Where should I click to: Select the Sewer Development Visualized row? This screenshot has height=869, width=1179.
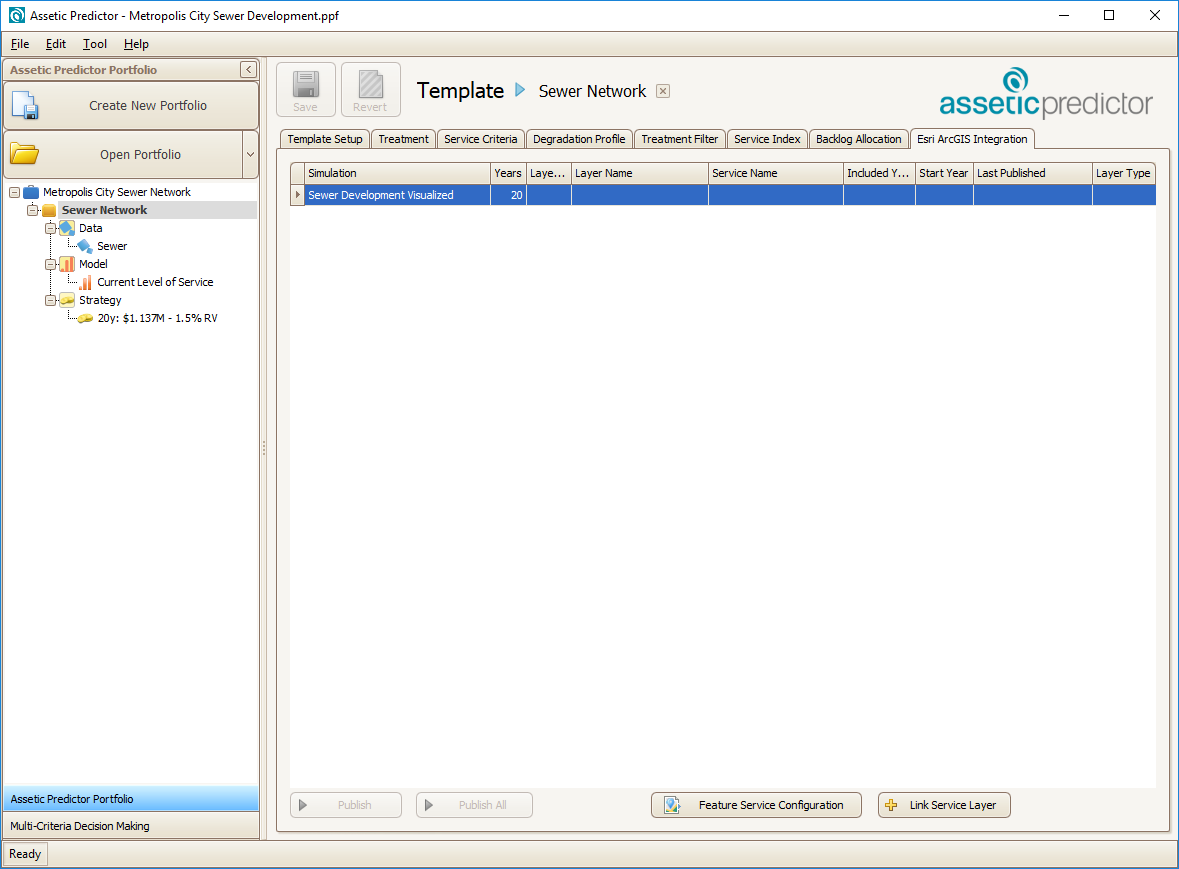pos(723,195)
